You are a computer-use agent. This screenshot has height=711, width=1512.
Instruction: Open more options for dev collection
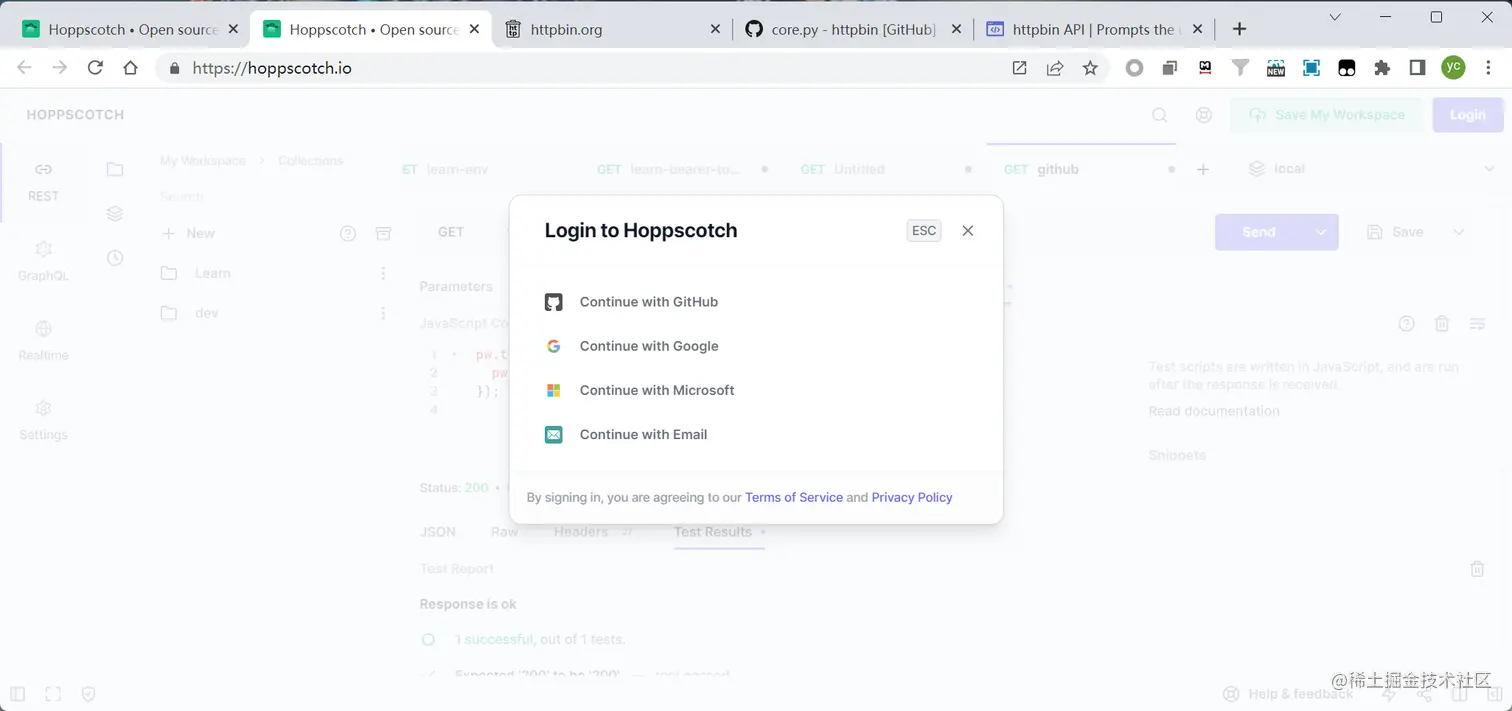383,313
